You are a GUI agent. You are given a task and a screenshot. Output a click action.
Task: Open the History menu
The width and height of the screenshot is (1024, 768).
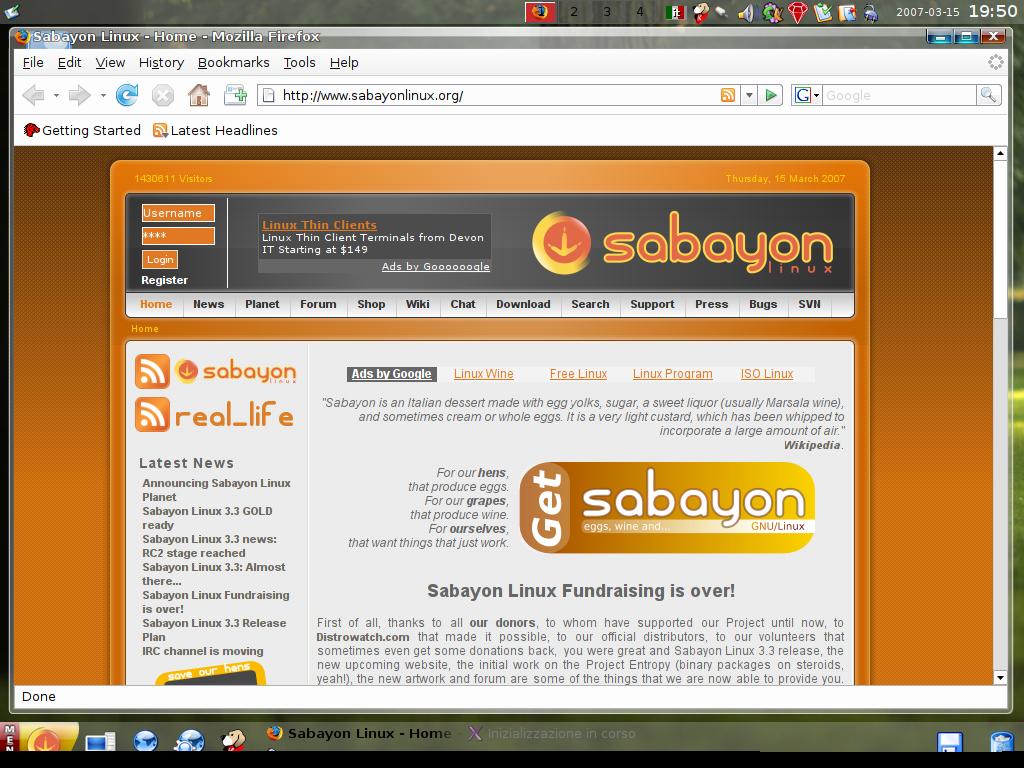point(161,63)
